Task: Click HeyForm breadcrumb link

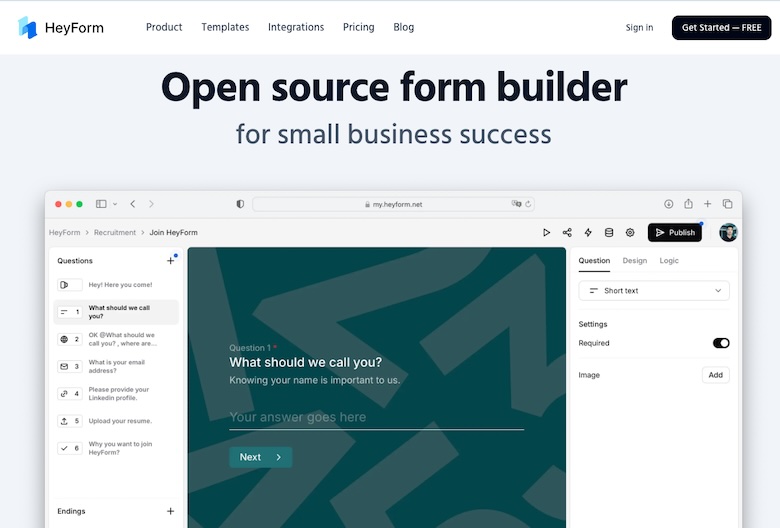Action: click(65, 232)
